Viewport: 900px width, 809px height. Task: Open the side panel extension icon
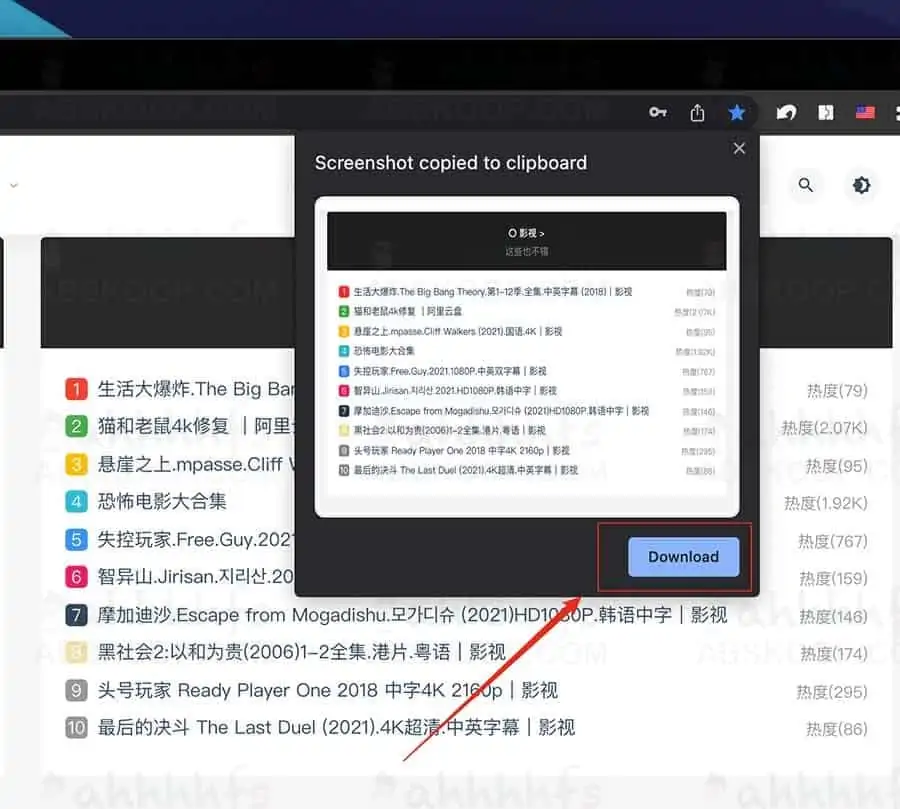[x=825, y=112]
